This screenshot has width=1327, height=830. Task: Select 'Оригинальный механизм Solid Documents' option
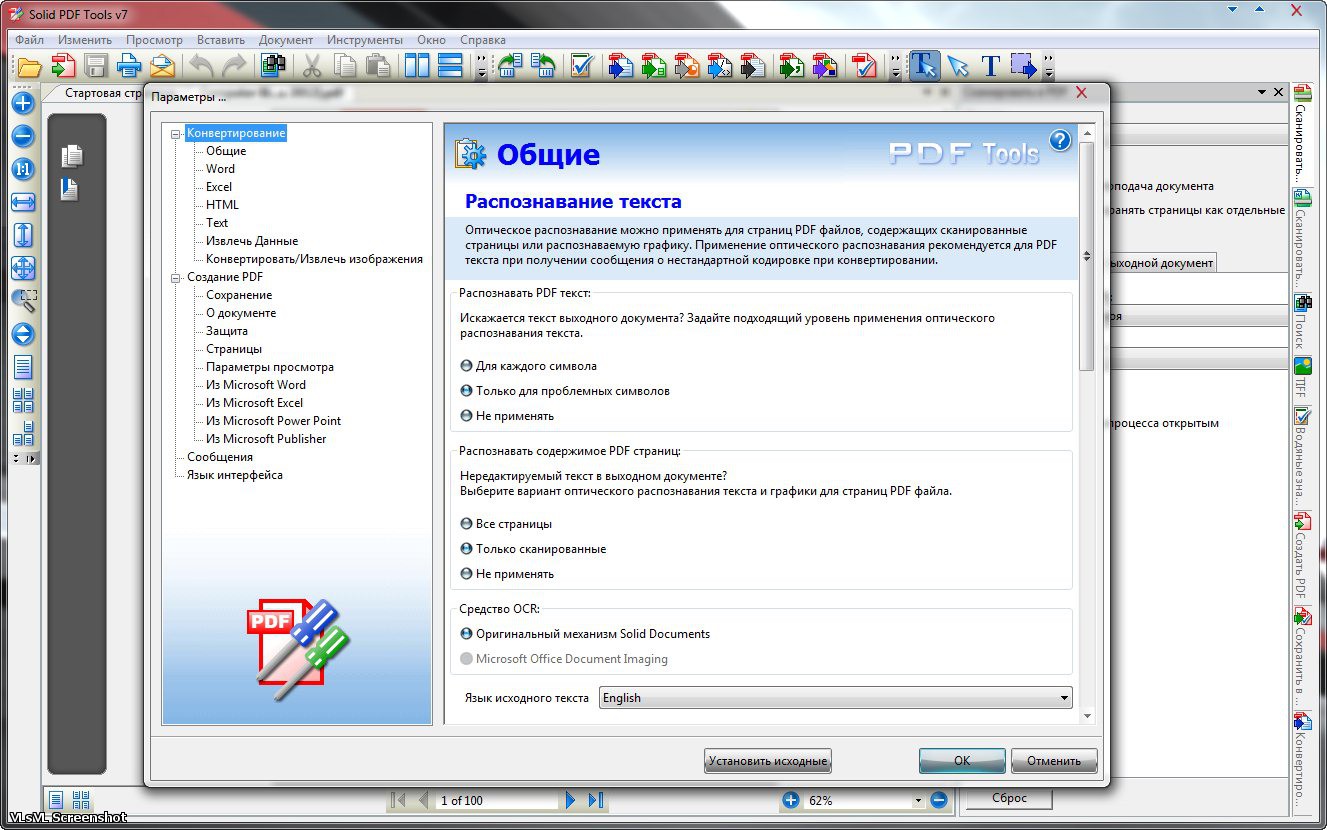pos(466,634)
